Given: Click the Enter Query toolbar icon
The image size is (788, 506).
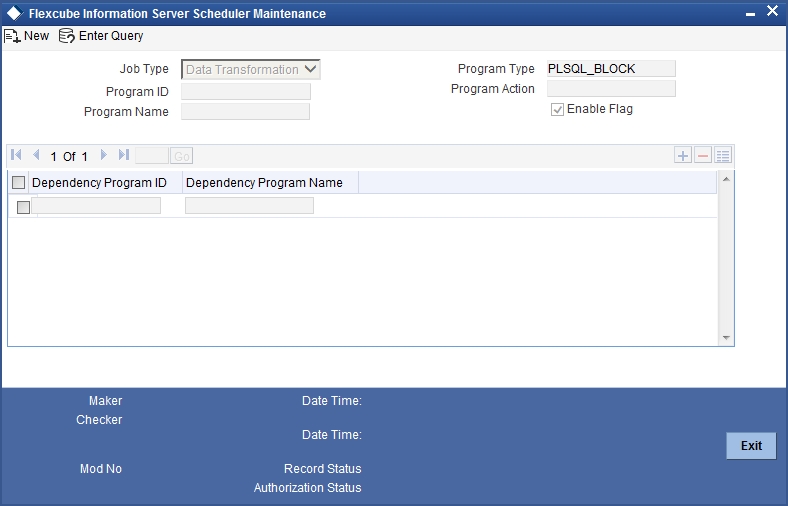Looking at the screenshot, I should [x=66, y=36].
